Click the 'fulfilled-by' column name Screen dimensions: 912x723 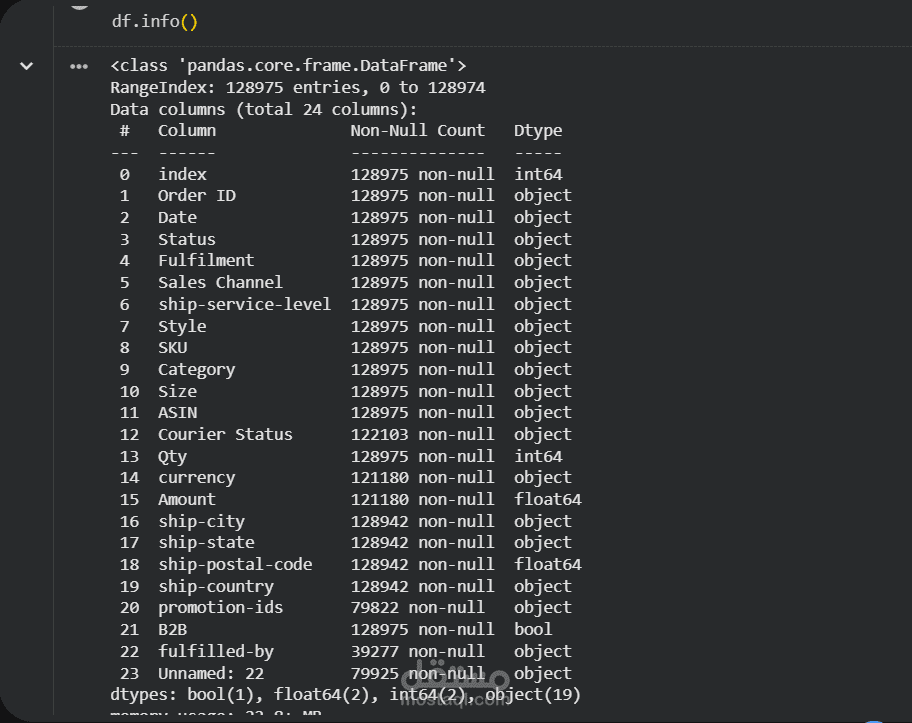[x=215, y=651]
